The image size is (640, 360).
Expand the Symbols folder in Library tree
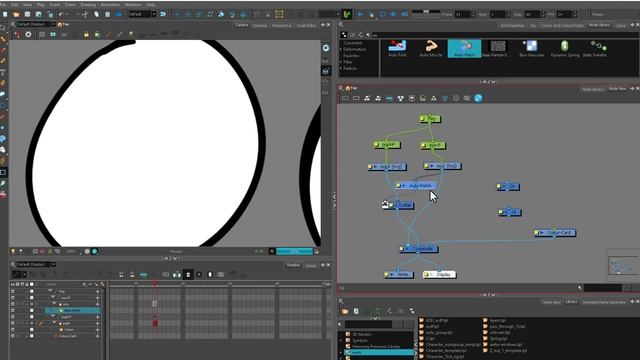coord(341,340)
